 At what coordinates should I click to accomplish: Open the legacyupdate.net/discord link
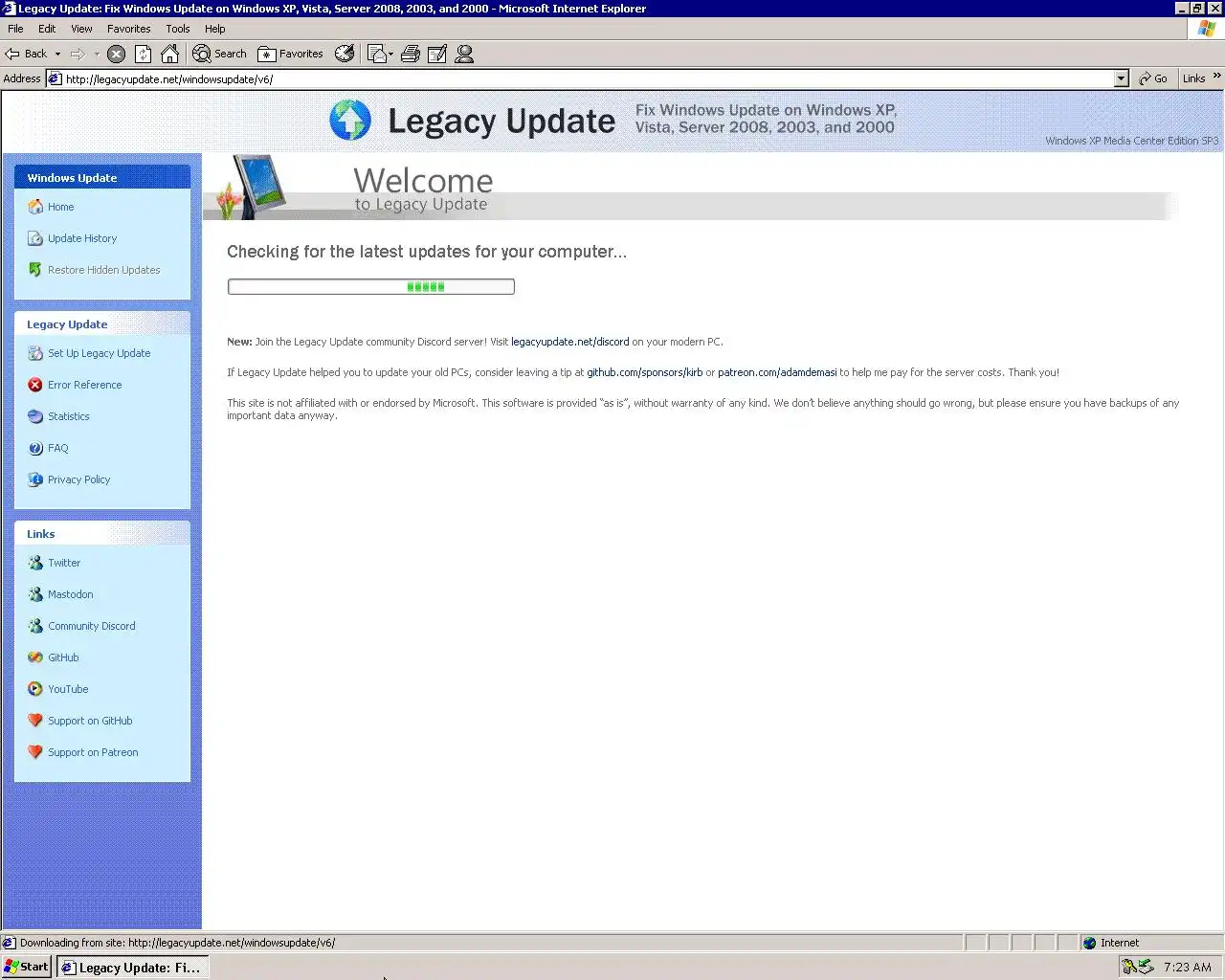(570, 342)
